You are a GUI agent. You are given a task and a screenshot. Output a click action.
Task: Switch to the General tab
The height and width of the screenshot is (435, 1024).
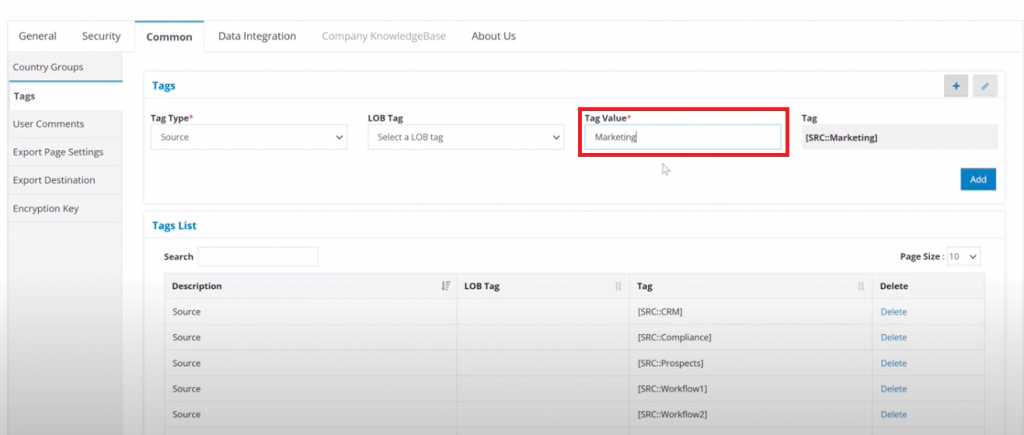click(x=38, y=36)
